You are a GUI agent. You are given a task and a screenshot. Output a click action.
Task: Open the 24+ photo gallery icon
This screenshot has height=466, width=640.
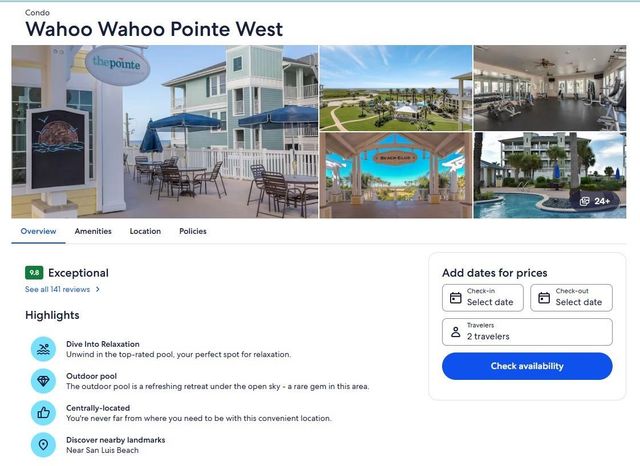pos(585,201)
